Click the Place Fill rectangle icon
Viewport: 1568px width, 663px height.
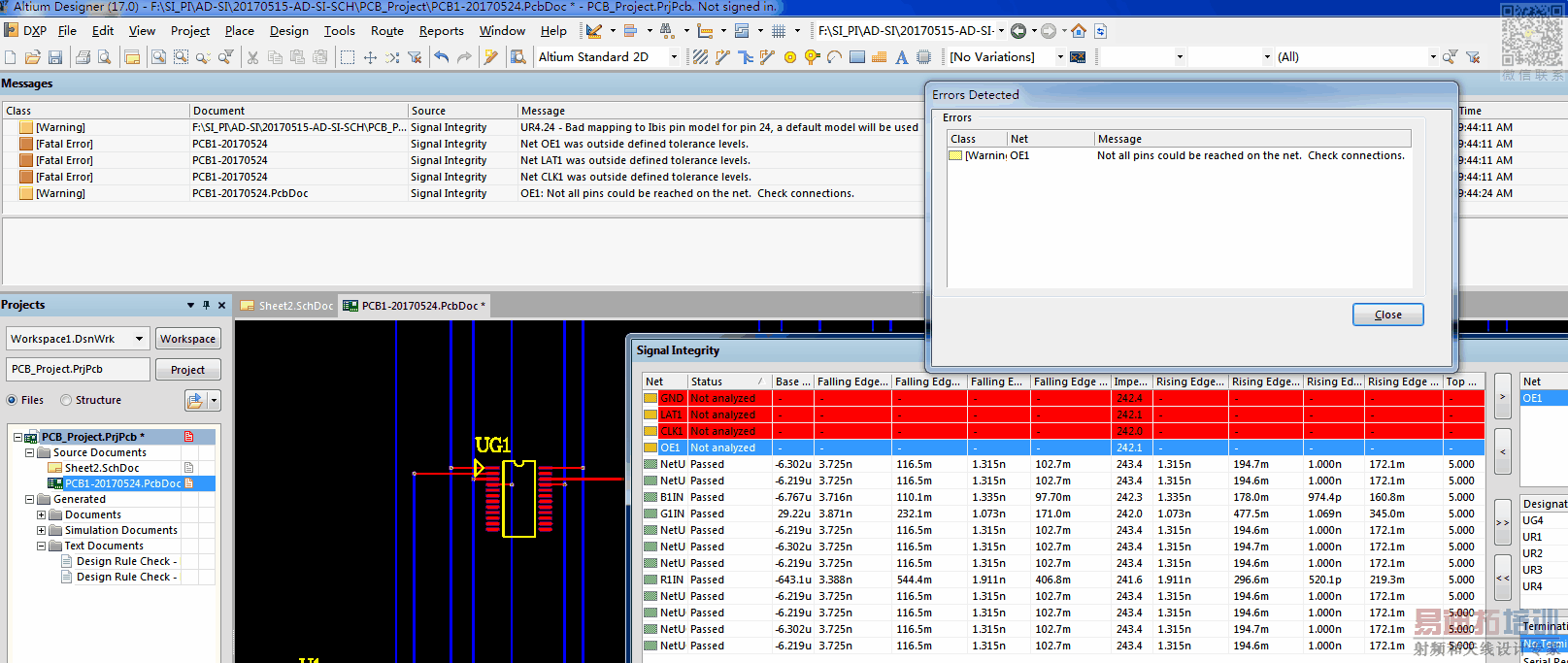[856, 57]
